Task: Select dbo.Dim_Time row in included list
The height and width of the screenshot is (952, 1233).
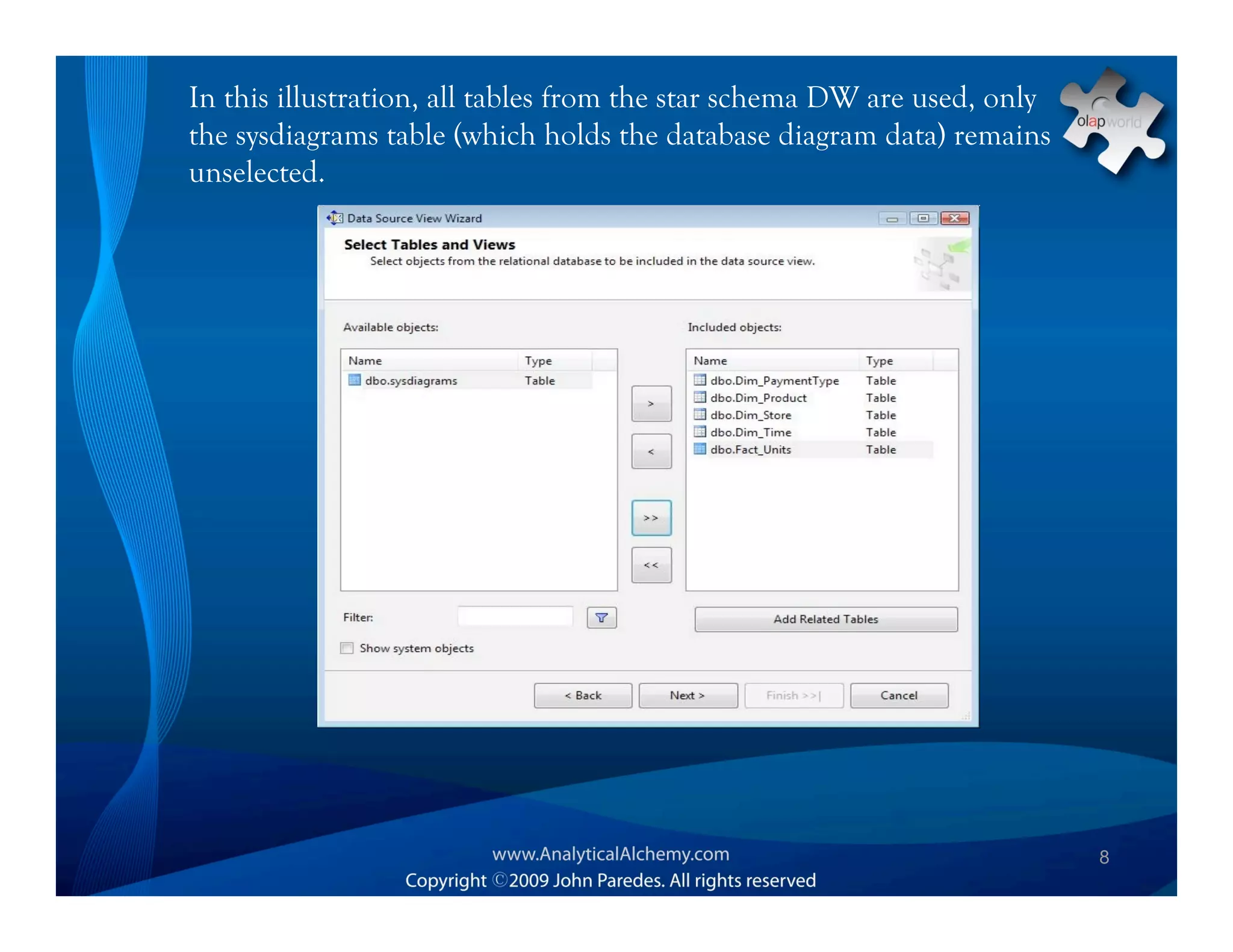Action: (750, 433)
